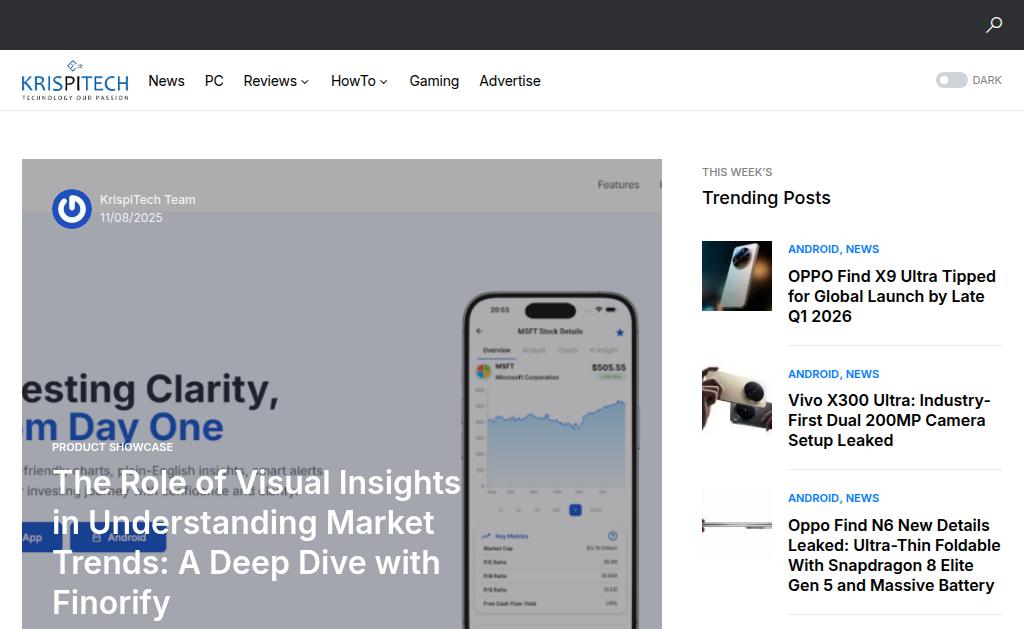Open the HowTo menu label
The width and height of the screenshot is (1024, 629).
tap(353, 81)
